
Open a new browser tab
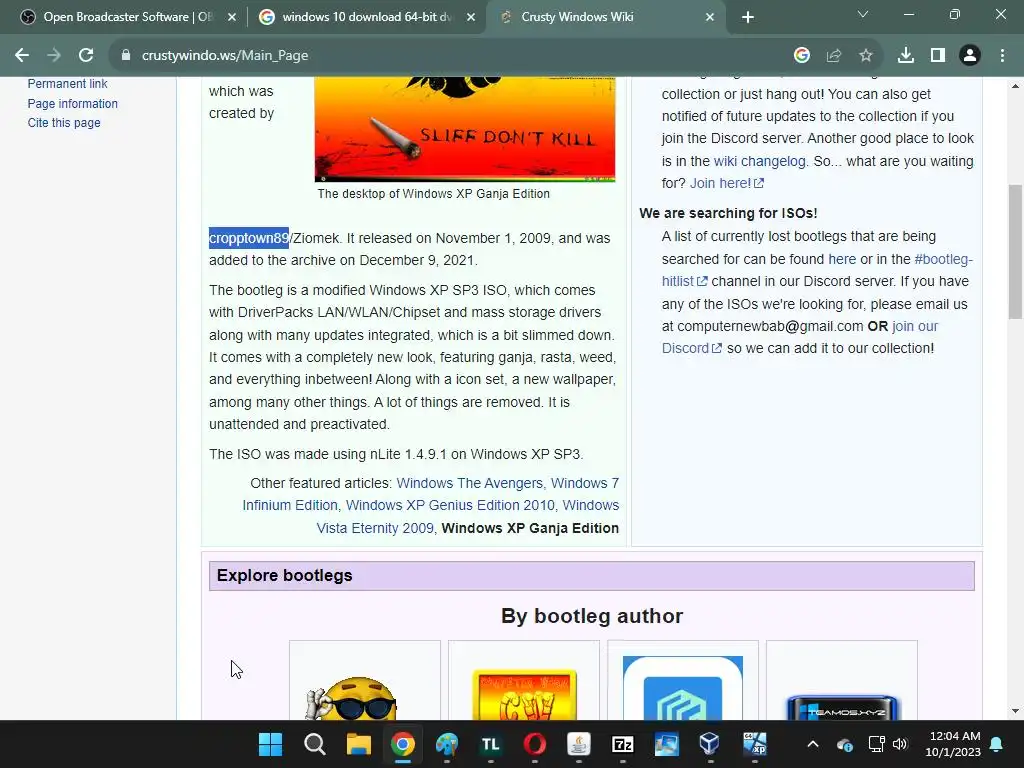748,18
